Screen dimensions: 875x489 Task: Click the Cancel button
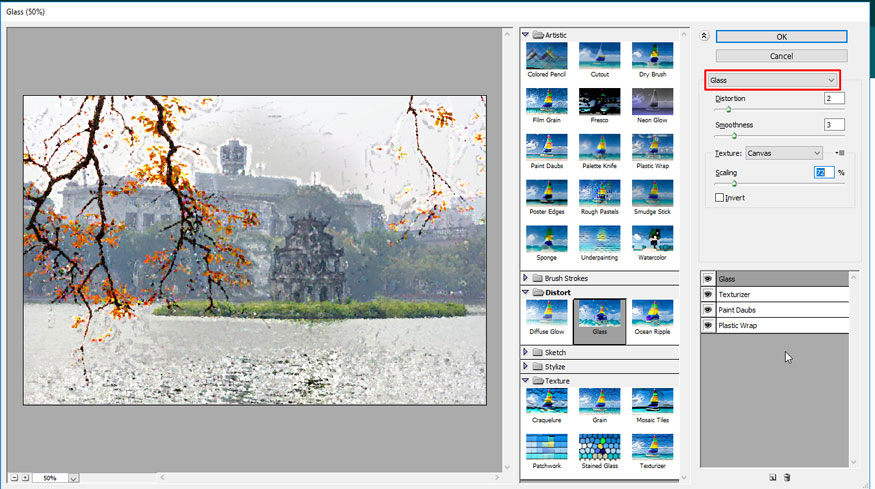click(781, 56)
